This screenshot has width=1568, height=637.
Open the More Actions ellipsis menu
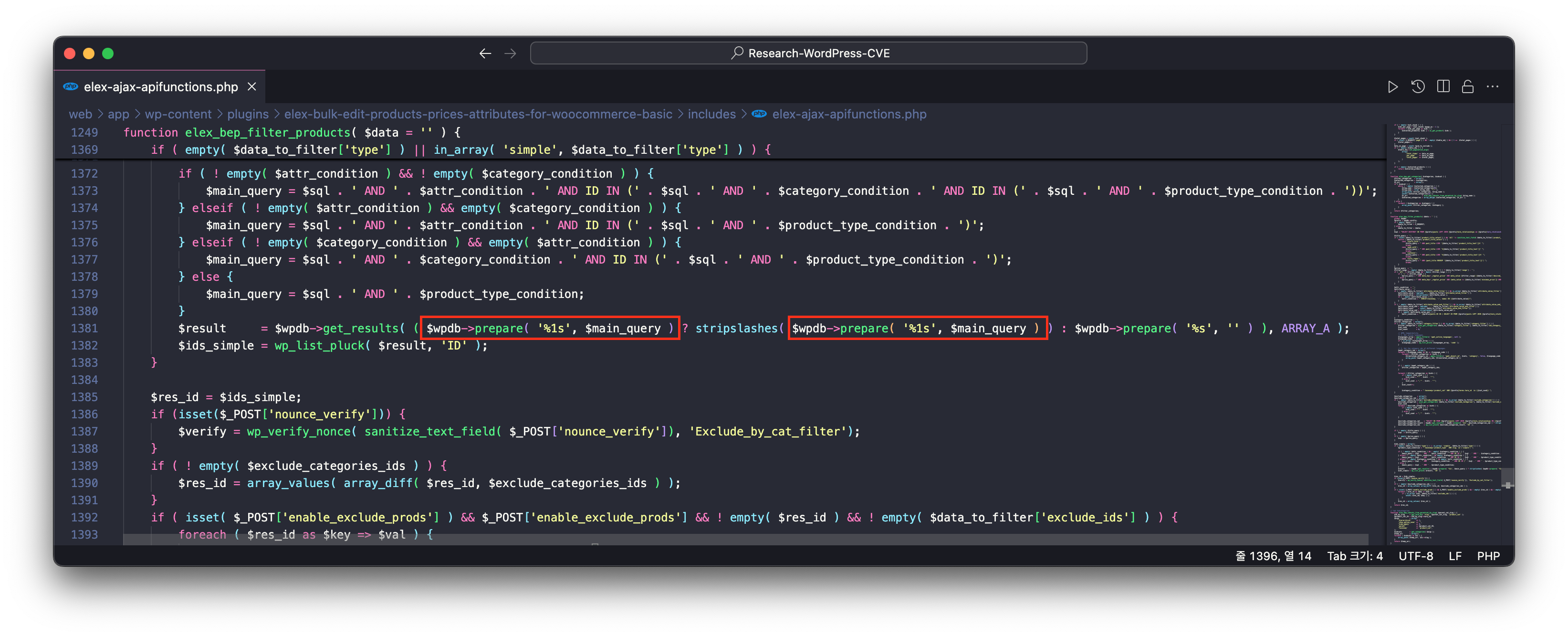point(1493,86)
